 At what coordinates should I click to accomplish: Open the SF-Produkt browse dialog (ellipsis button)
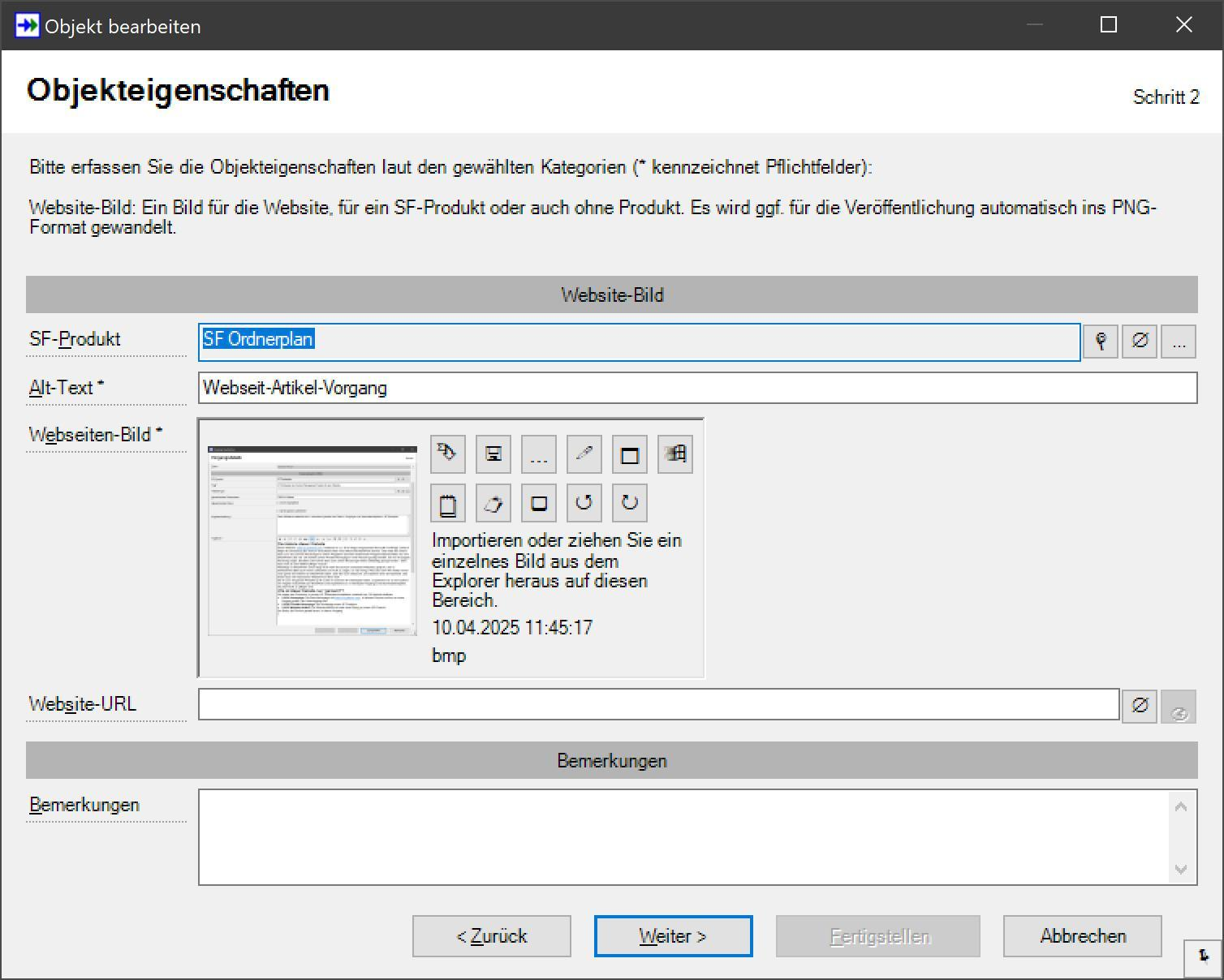(1179, 342)
